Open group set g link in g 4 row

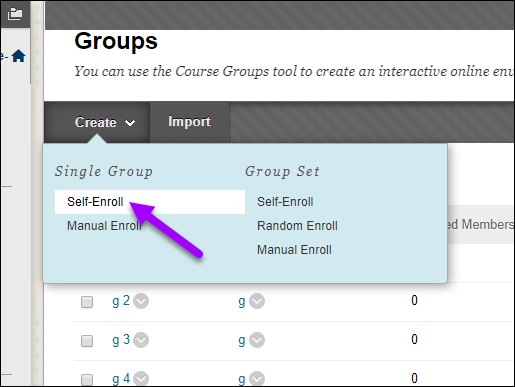pyautogui.click(x=242, y=379)
